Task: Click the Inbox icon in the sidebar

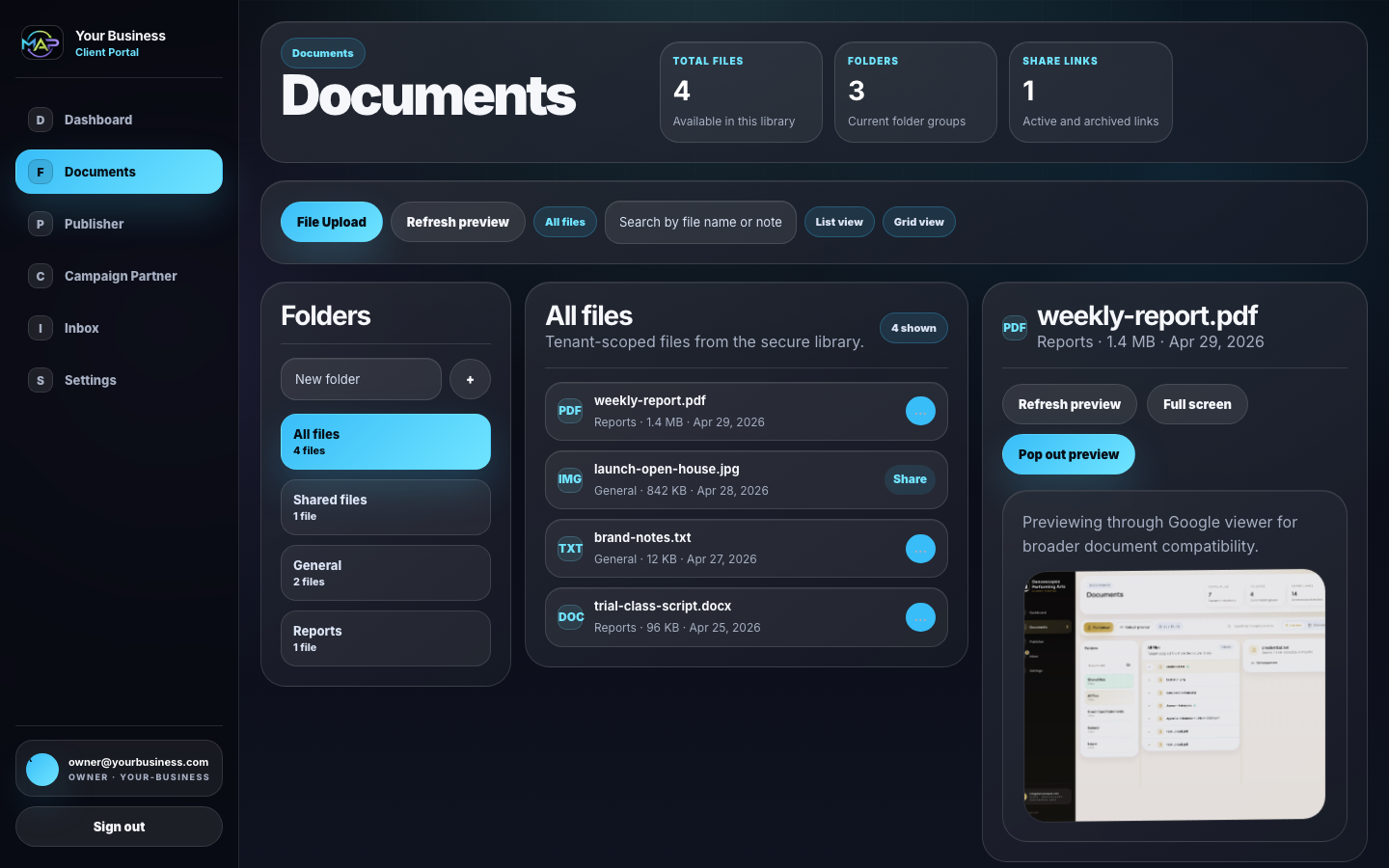Action: (40, 328)
